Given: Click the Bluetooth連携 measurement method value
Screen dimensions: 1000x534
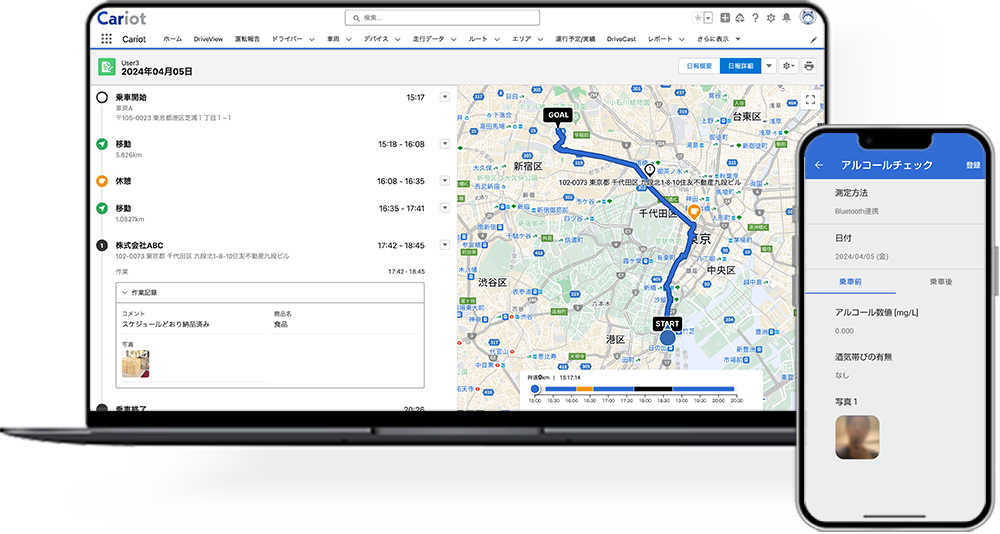Looking at the screenshot, I should [857, 211].
